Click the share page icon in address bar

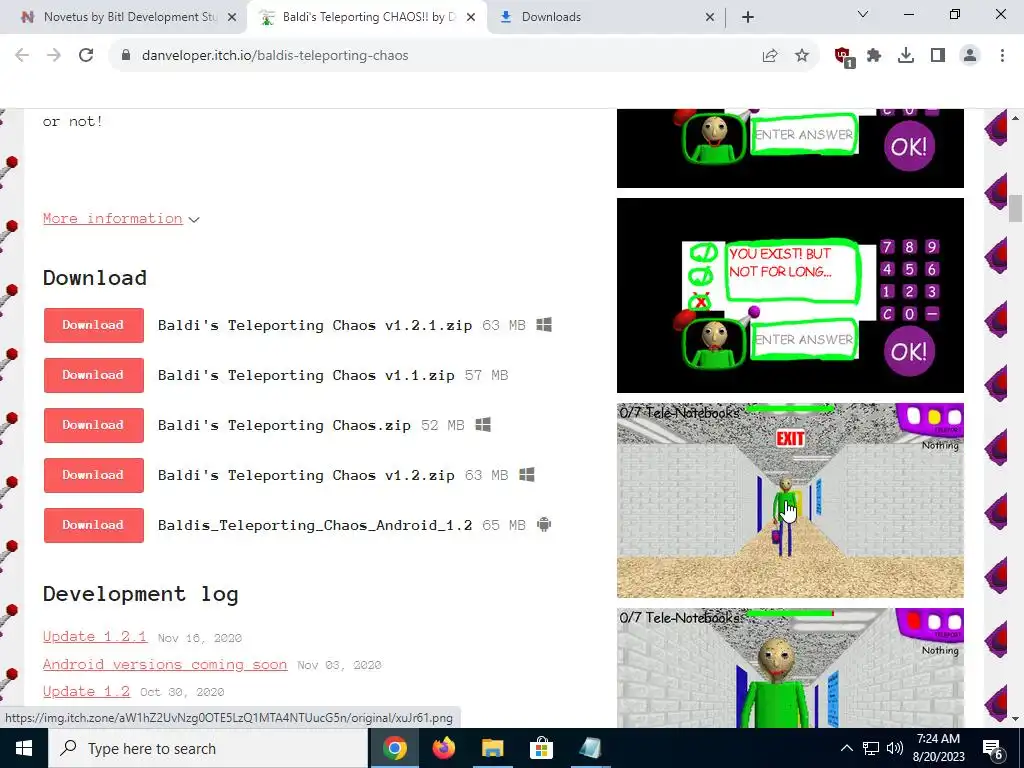770,56
